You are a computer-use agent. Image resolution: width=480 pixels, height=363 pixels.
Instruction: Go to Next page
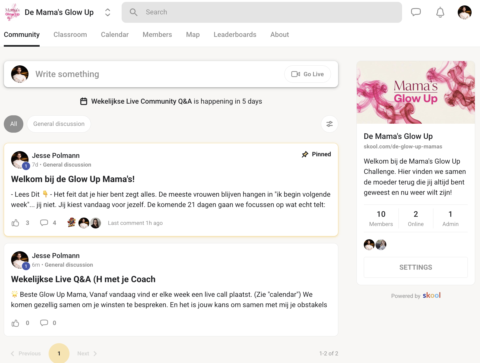[x=87, y=353]
